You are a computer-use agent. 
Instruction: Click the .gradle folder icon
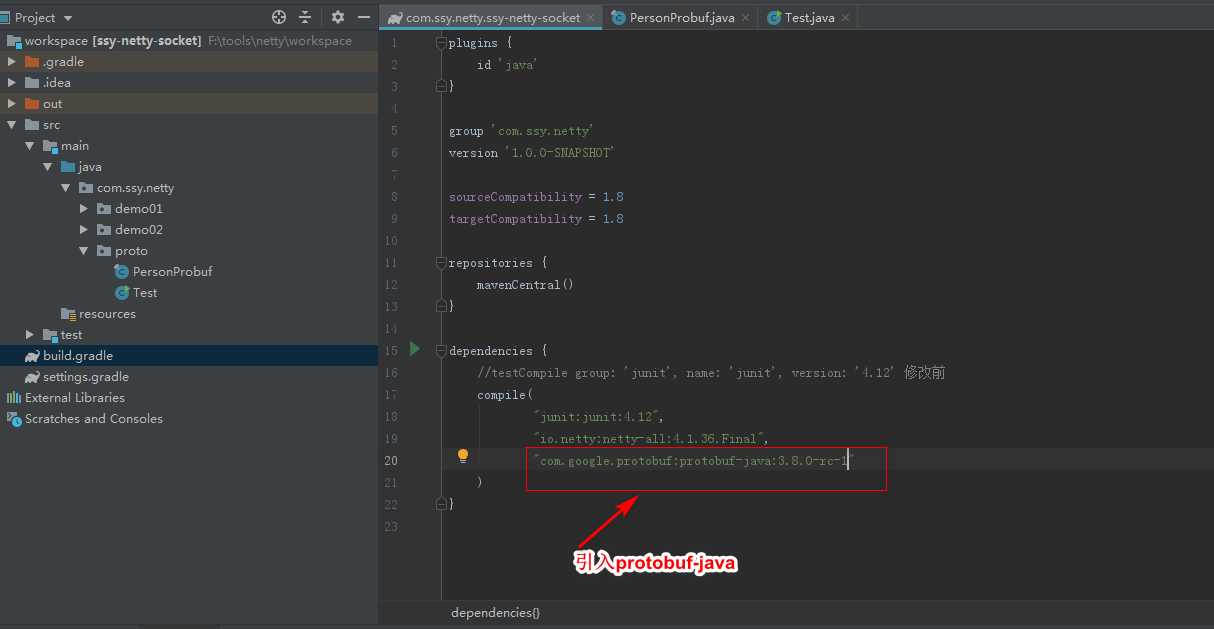(32, 62)
